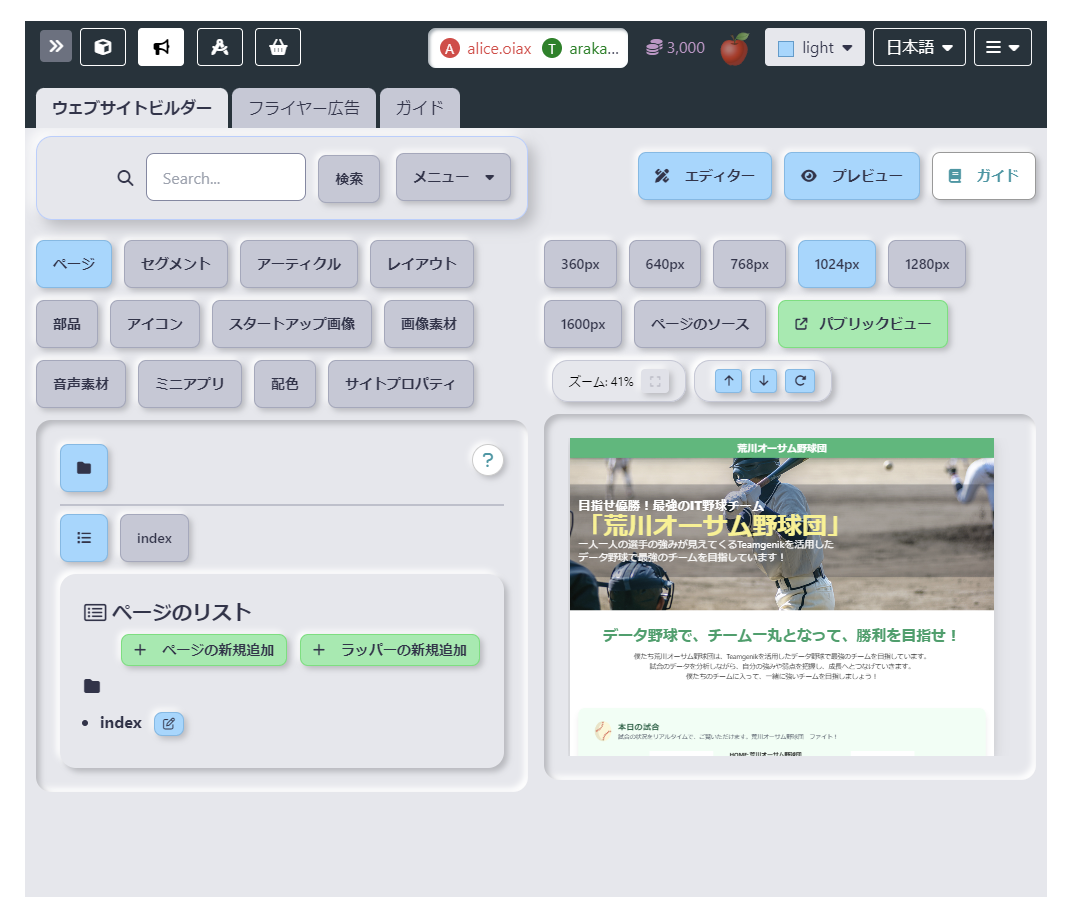Screen dimensions: 1072x918
Task: Click the ページのリスト heading
Action: point(181,612)
